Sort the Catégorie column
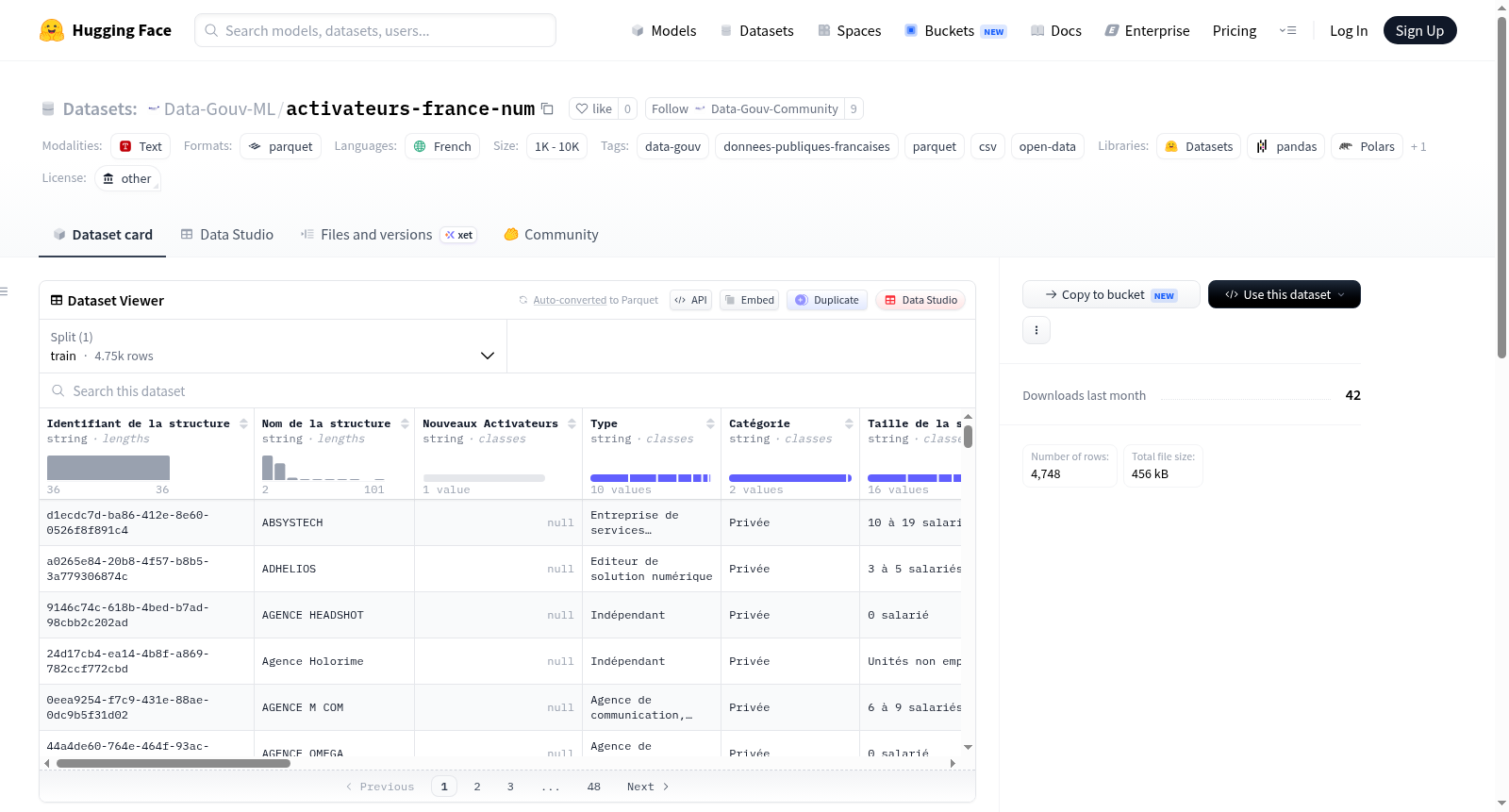Viewport: 1509px width, 812px height. [x=849, y=423]
